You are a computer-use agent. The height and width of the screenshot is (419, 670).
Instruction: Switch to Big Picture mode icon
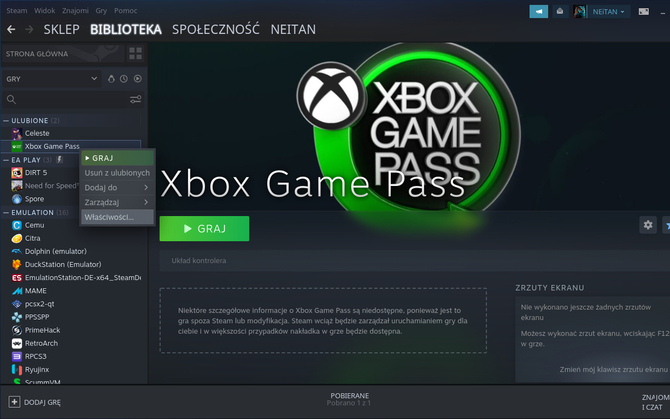click(644, 12)
